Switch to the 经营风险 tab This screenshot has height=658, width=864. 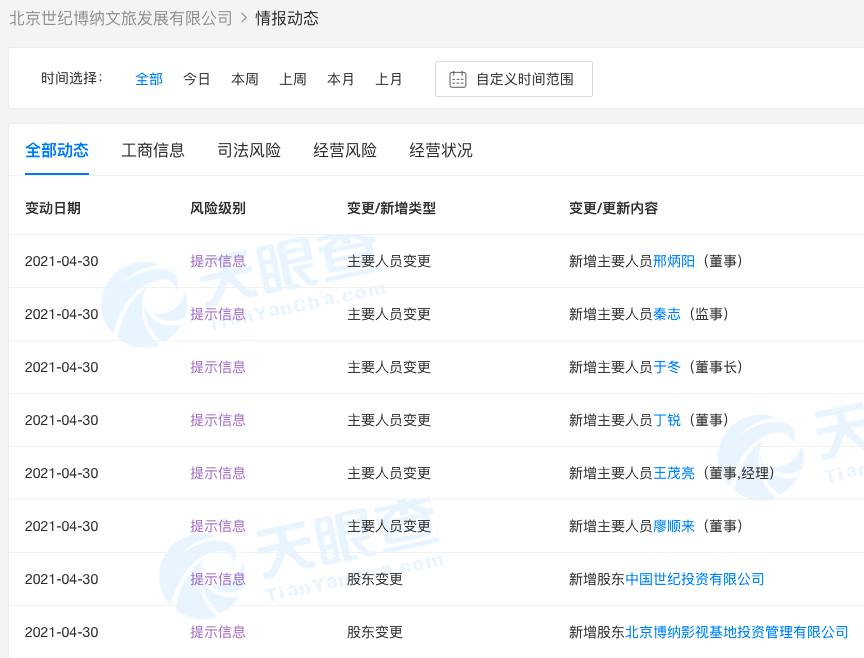344,150
